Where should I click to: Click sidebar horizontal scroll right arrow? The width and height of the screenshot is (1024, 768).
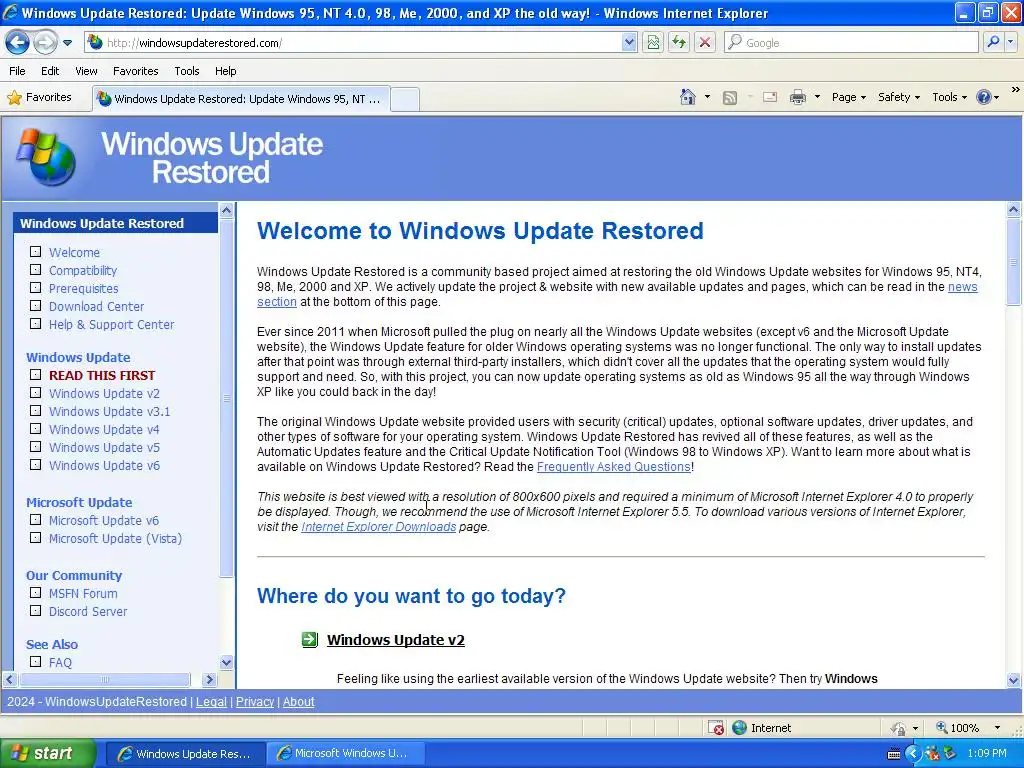(x=209, y=679)
